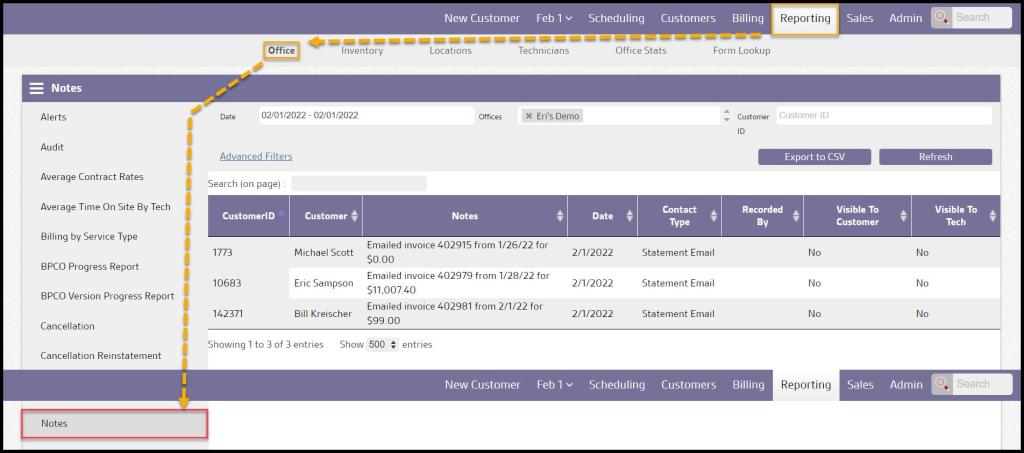Screen dimensions: 1024x453
Task: Sort by Visible To Tech arrows
Action: (x=991, y=216)
